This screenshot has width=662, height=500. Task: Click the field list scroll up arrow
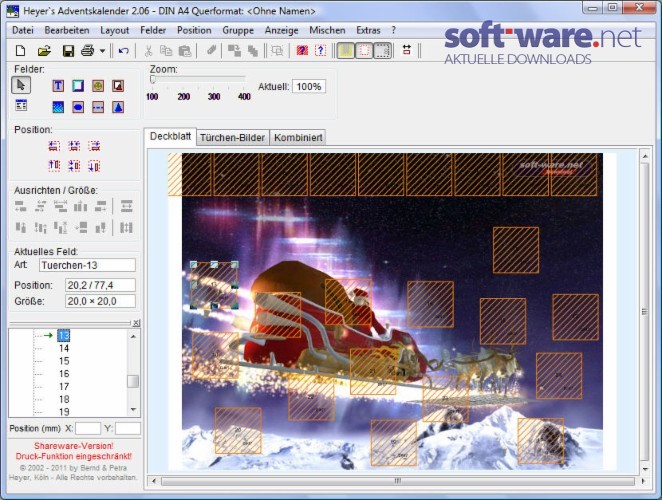pyautogui.click(x=133, y=337)
